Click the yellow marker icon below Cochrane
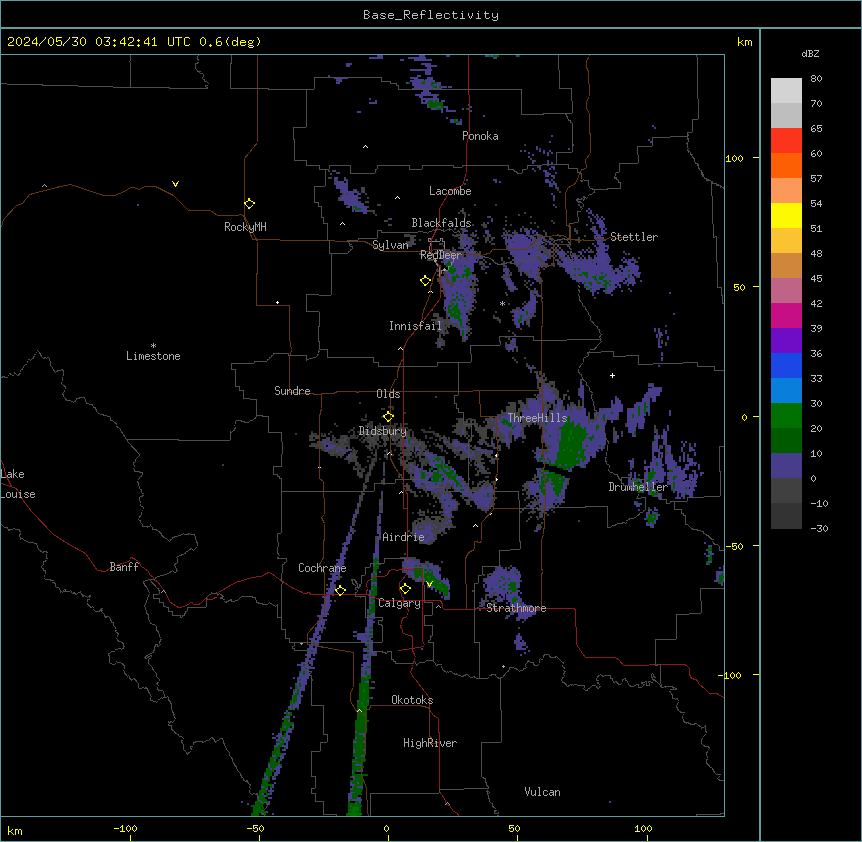Image resolution: width=862 pixels, height=842 pixels. click(341, 590)
